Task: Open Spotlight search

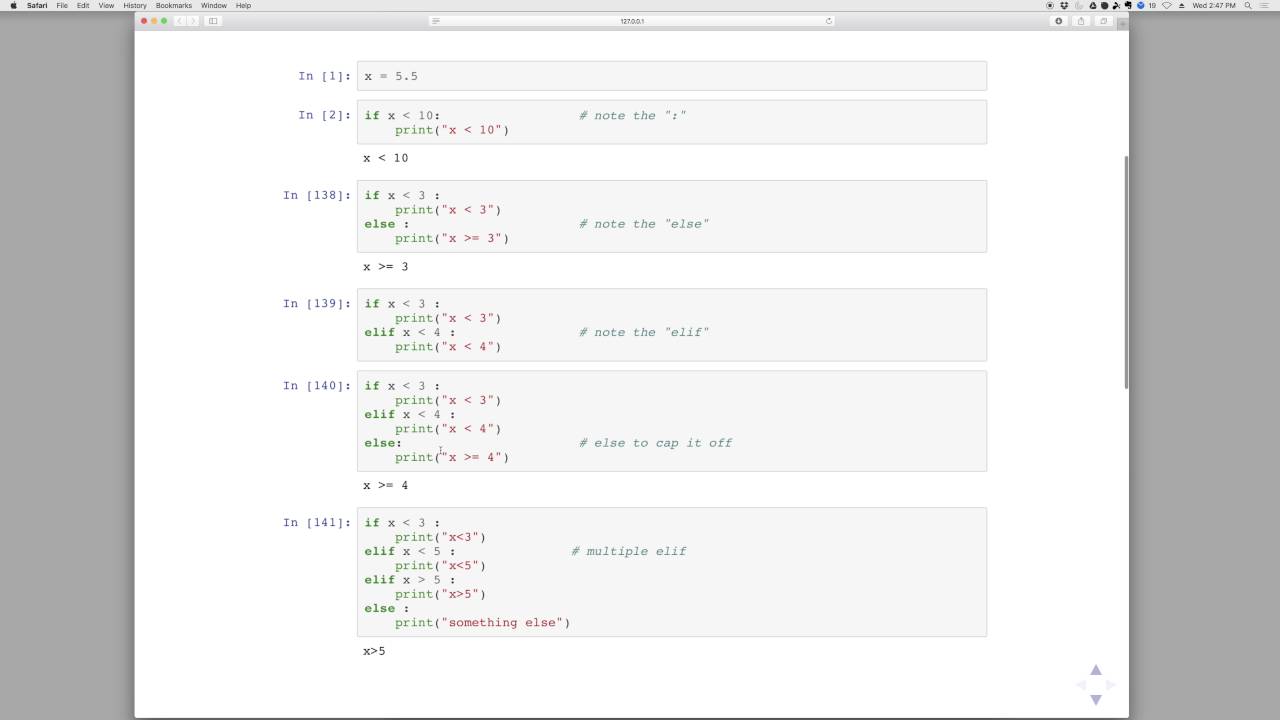Action: tap(1248, 5)
